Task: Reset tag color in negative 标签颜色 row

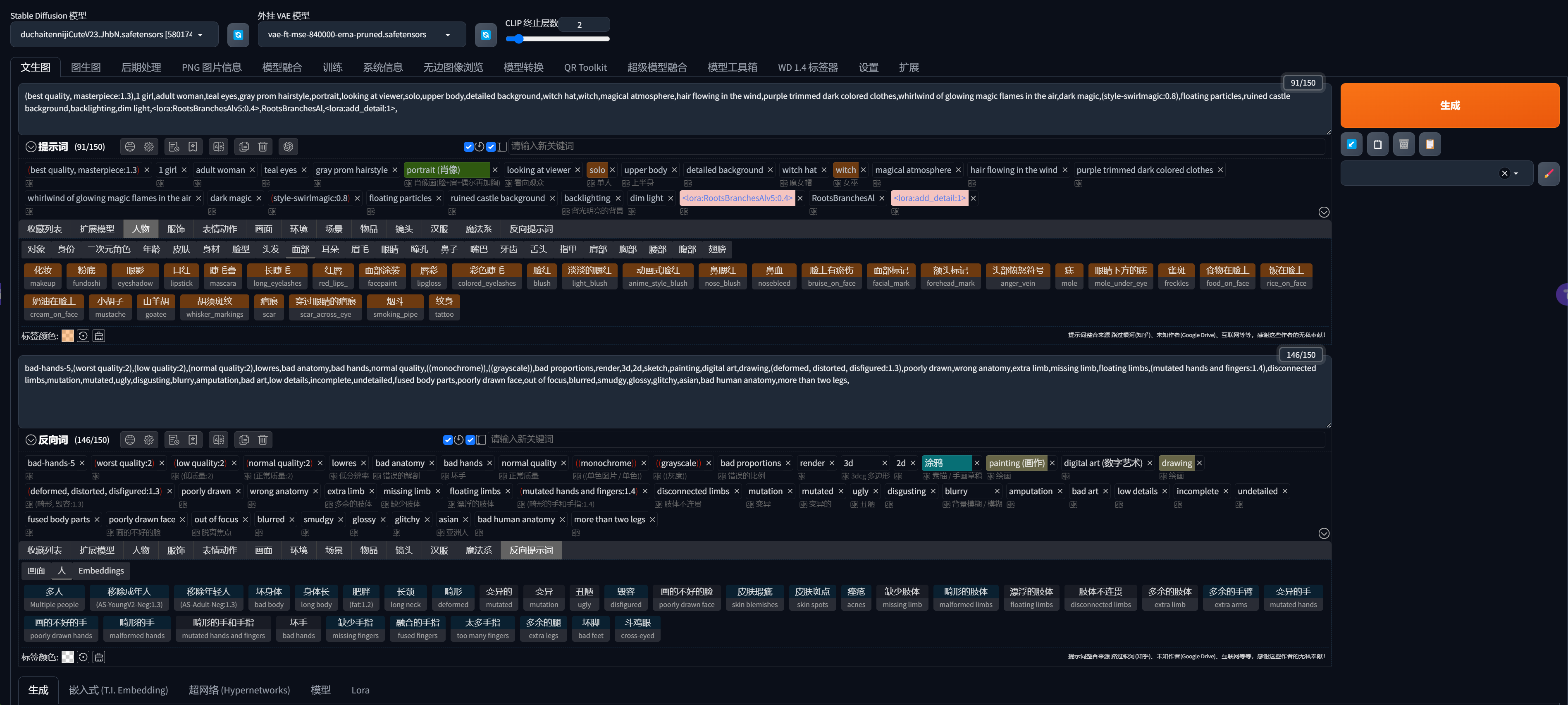Action: [84, 657]
